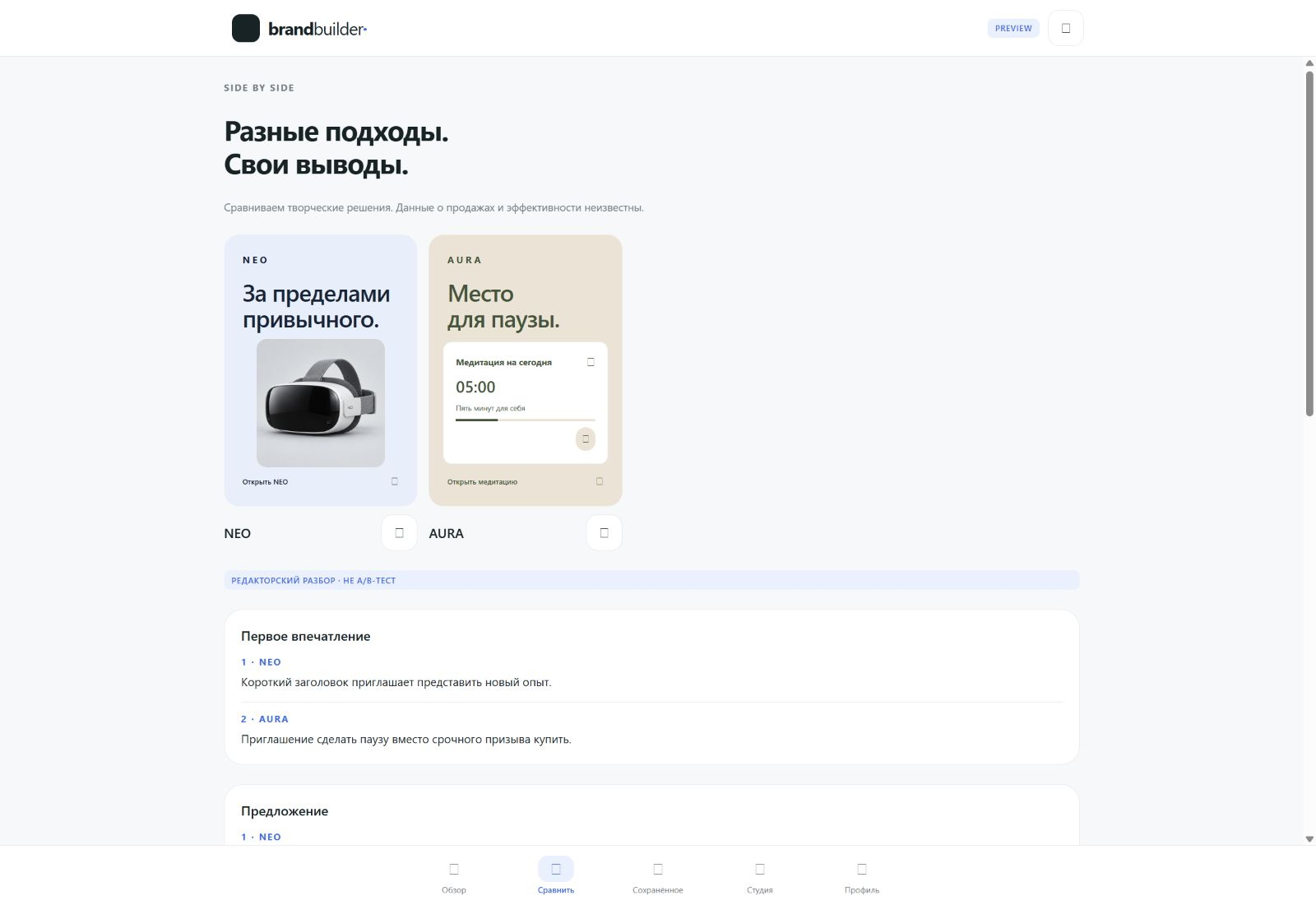Open the square button beside NEO label

[x=399, y=533]
